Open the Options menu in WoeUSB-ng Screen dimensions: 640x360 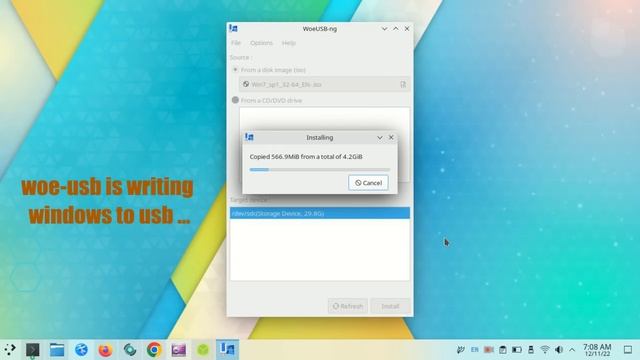(261, 43)
